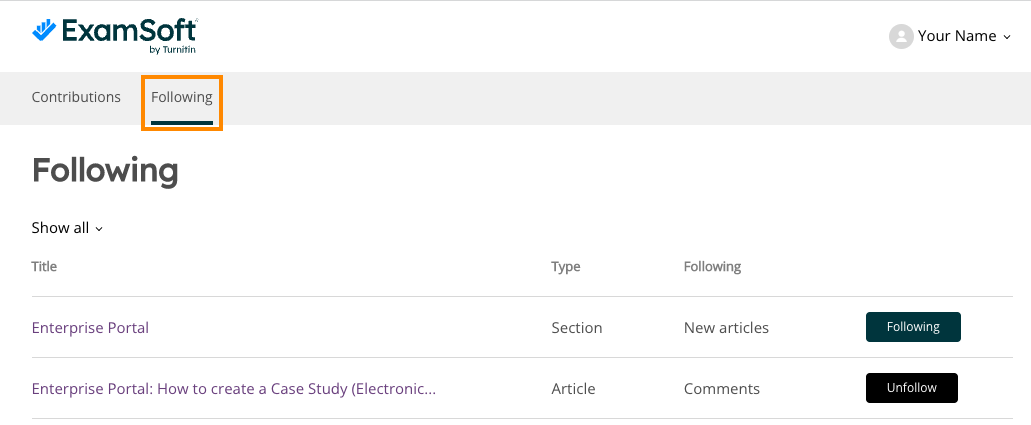Click Unfollow for the Case Study article
Viewport: 1031px width, 425px height.
(x=911, y=388)
